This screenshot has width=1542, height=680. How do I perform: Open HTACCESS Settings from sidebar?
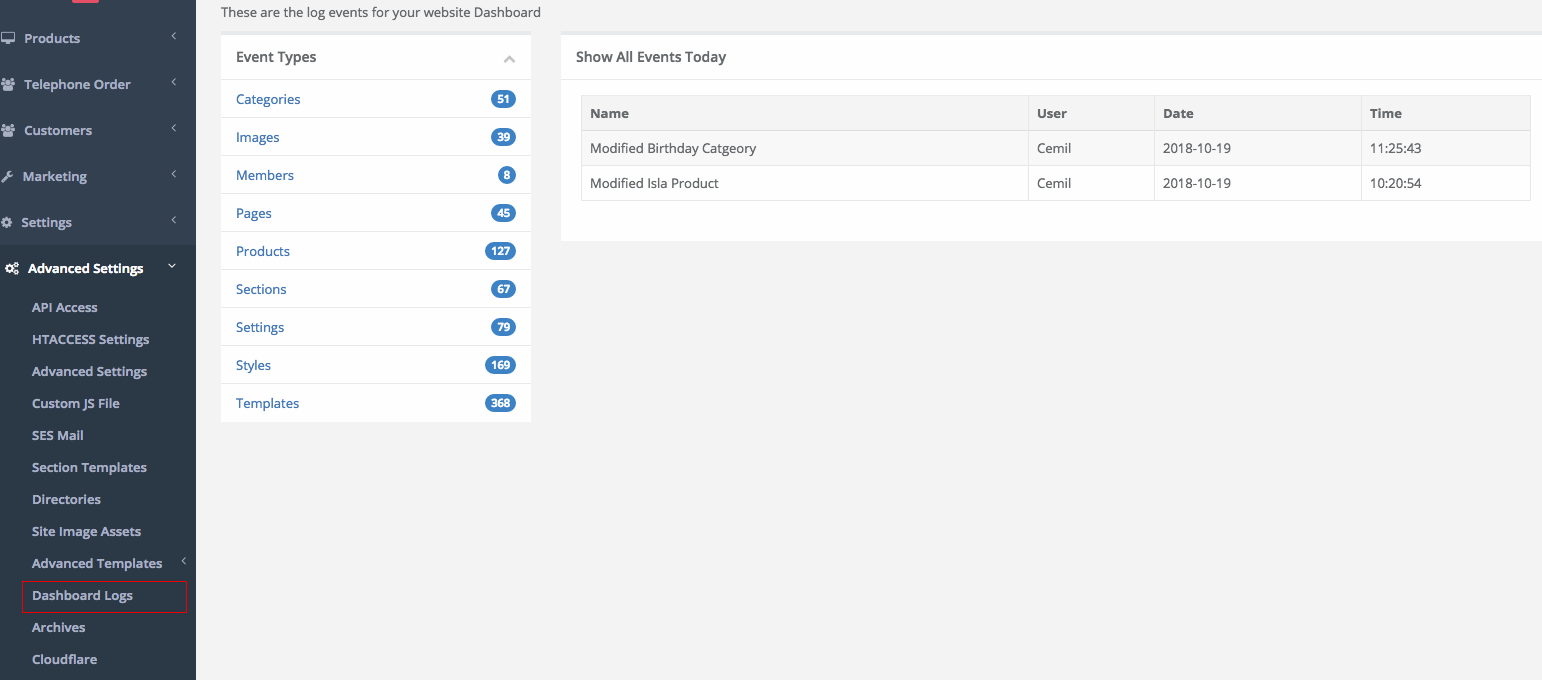90,339
